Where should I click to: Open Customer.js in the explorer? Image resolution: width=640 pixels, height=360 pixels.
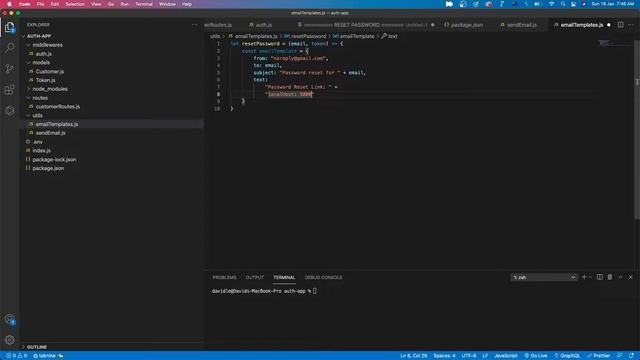pos(49,71)
